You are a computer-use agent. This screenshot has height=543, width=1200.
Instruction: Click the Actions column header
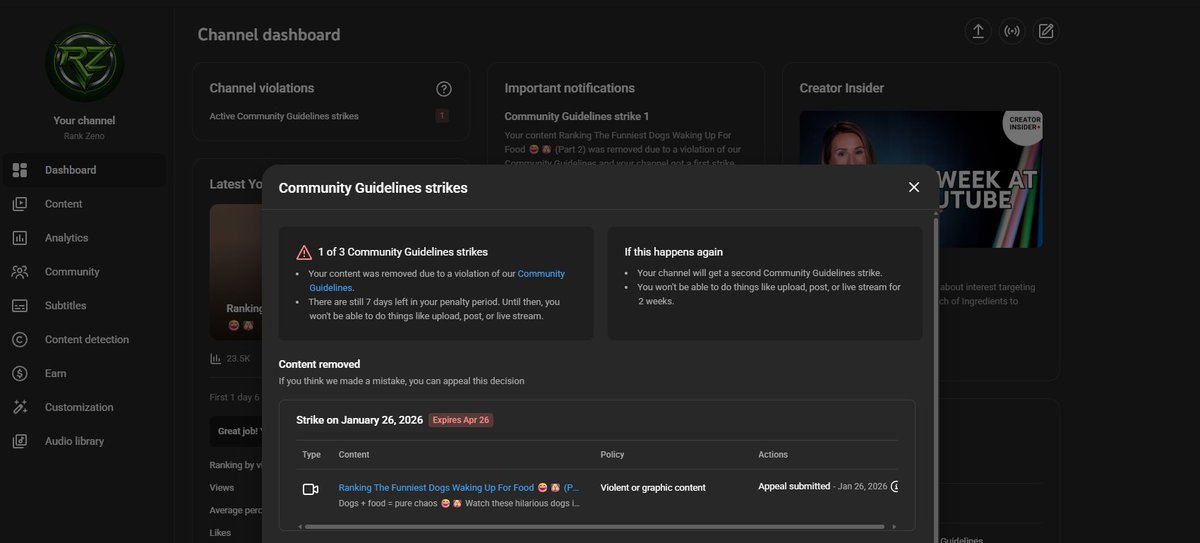pyautogui.click(x=773, y=455)
